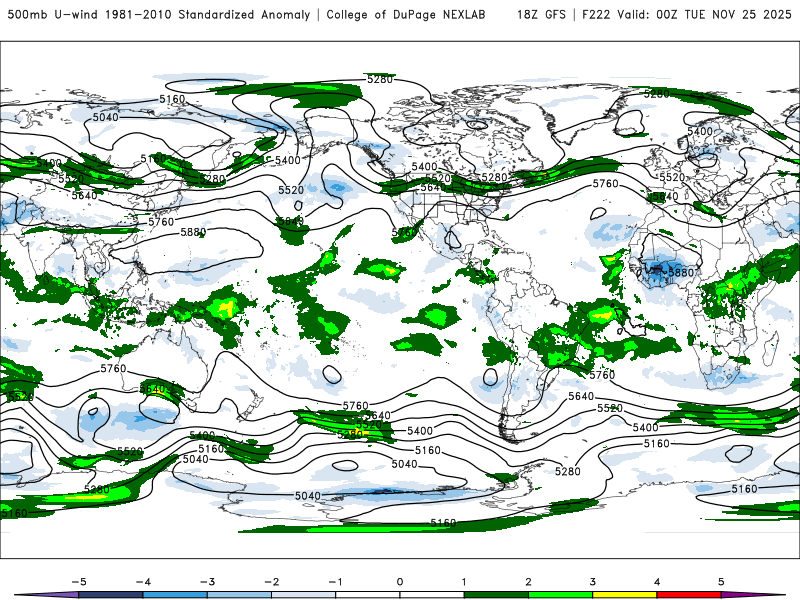This screenshot has width=800, height=600.
Task: Click the '3' colorbar tick label
Action: [x=592, y=582]
